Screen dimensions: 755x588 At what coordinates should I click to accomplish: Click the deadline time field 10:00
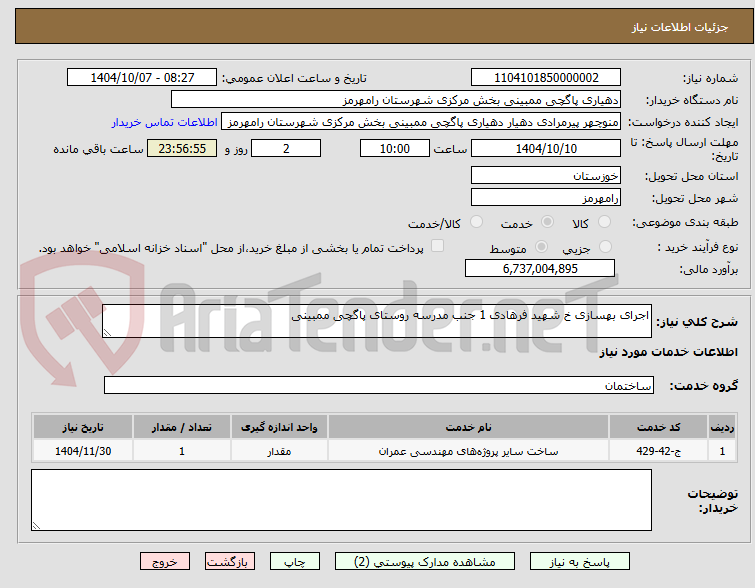[x=395, y=148]
